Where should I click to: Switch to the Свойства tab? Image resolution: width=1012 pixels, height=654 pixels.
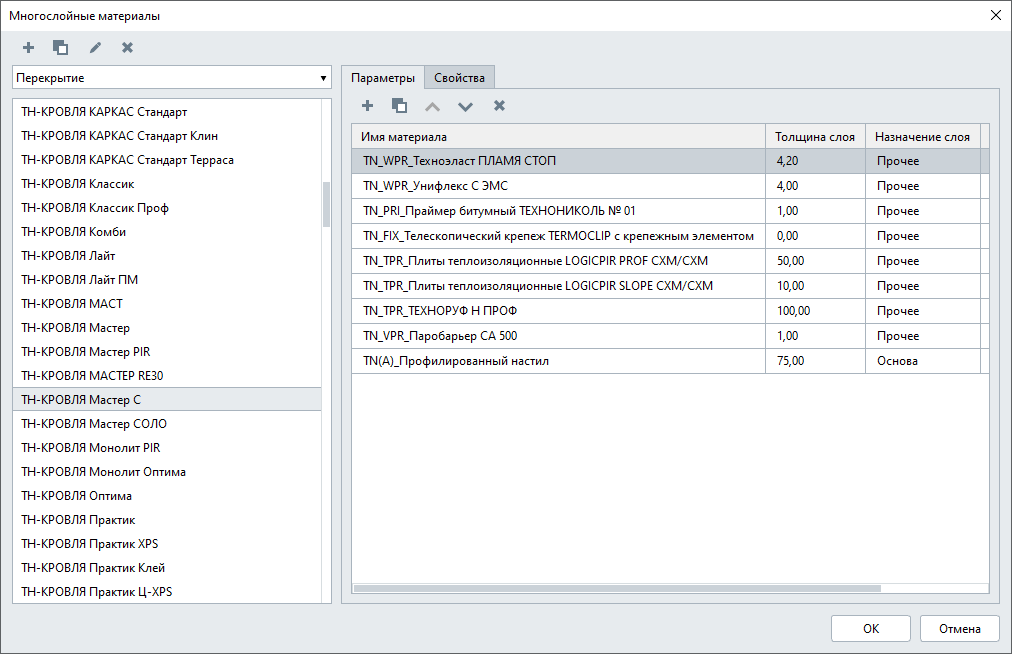click(x=459, y=78)
